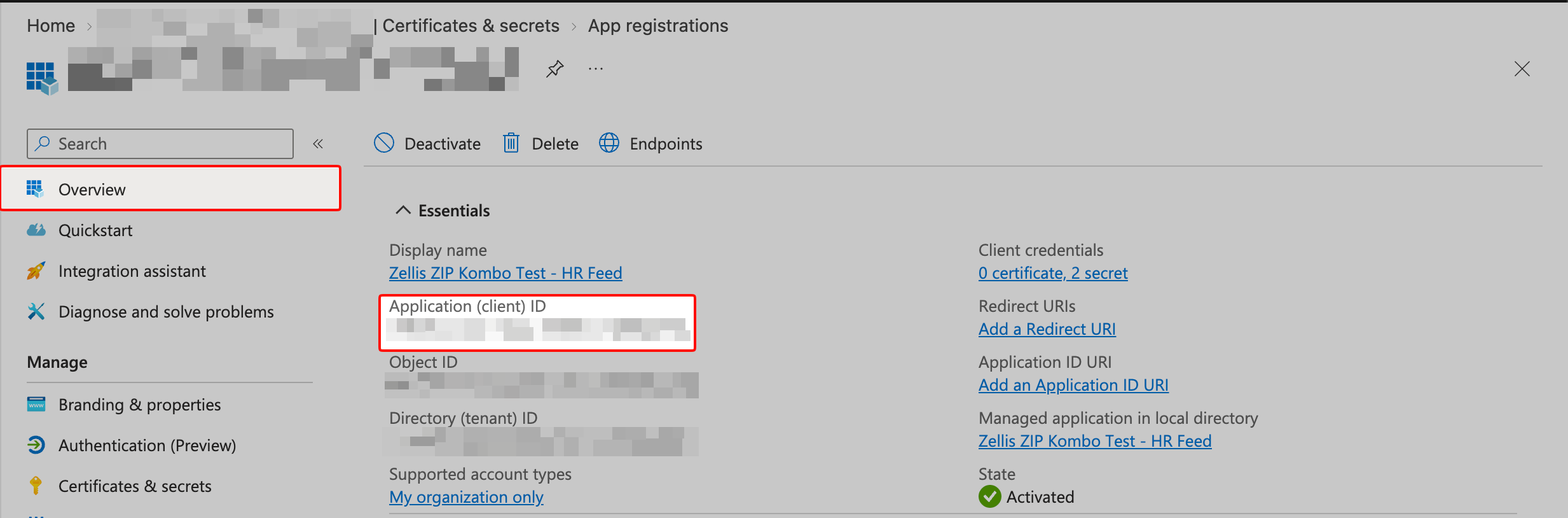The image size is (1568, 518).
Task: Click the Manage section heading
Action: pyautogui.click(x=57, y=362)
